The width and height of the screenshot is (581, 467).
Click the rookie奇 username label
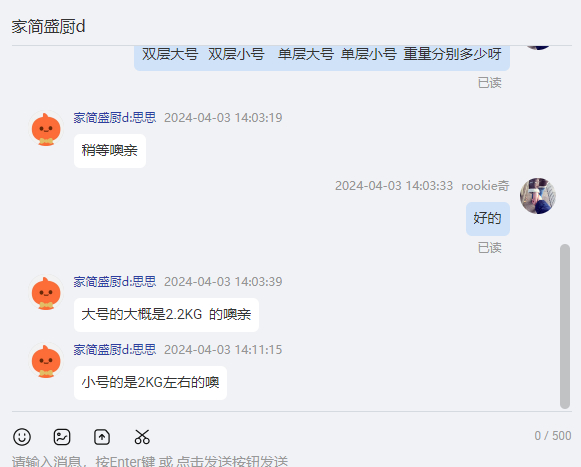point(485,186)
